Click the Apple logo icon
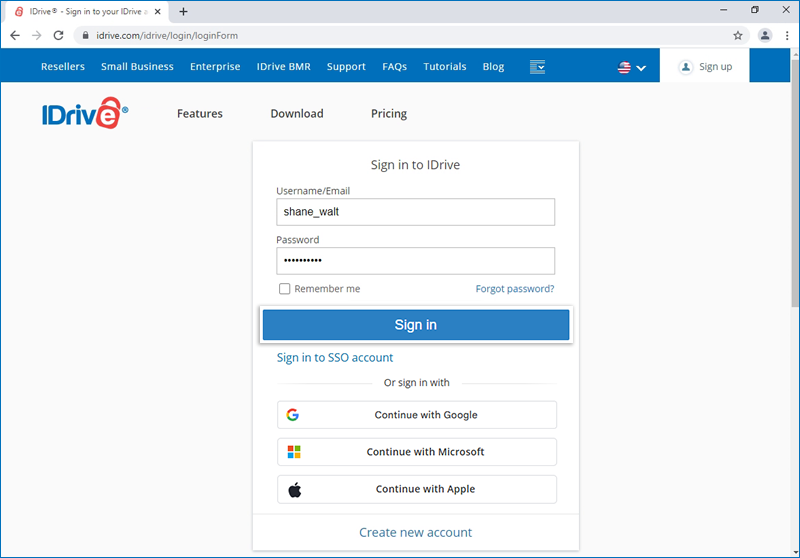The height and width of the screenshot is (558, 800). click(x=295, y=490)
